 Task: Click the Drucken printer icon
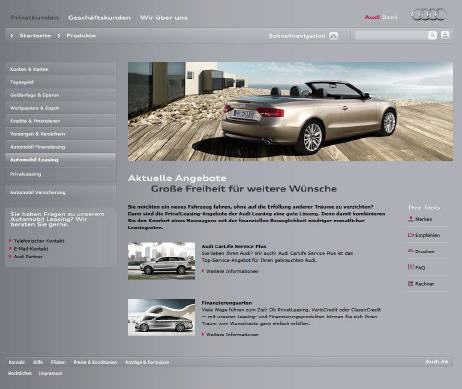(411, 251)
